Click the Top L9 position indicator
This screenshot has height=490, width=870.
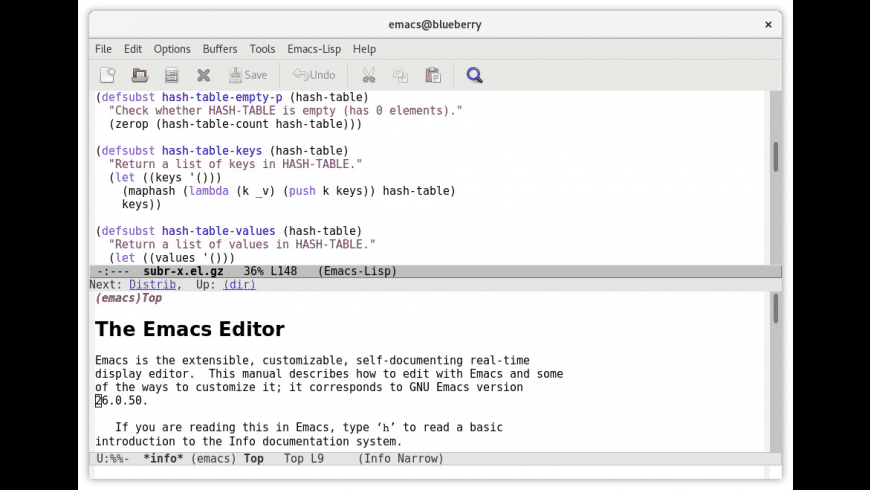(x=304, y=459)
